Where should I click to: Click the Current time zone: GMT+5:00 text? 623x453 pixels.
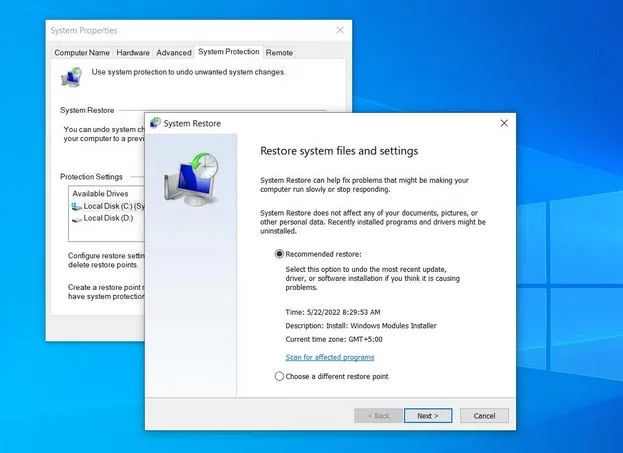tap(334, 339)
